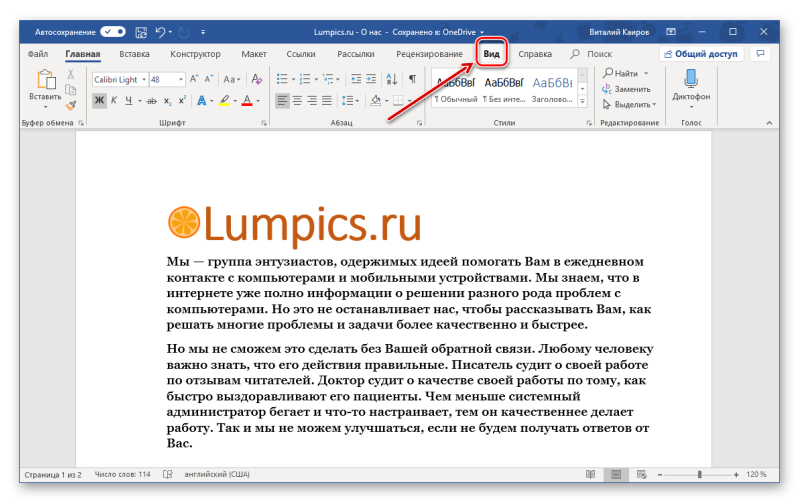
Task: Open the Выделить dropdown
Action: pyautogui.click(x=629, y=105)
